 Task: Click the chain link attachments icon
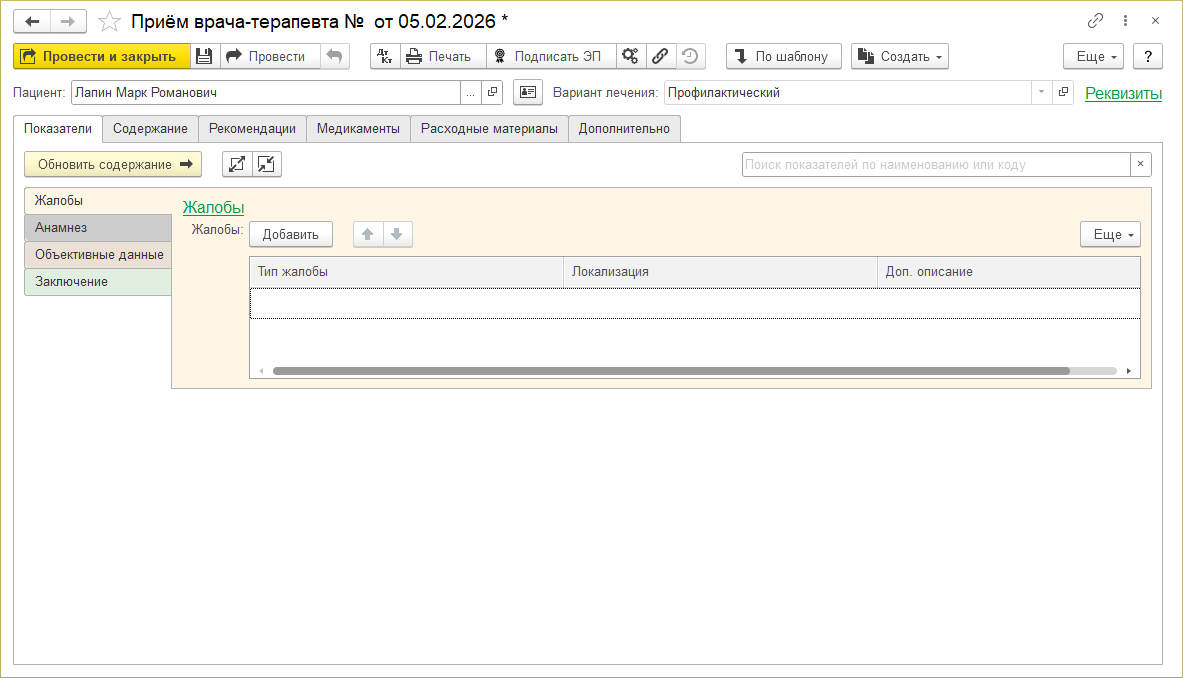coord(660,57)
